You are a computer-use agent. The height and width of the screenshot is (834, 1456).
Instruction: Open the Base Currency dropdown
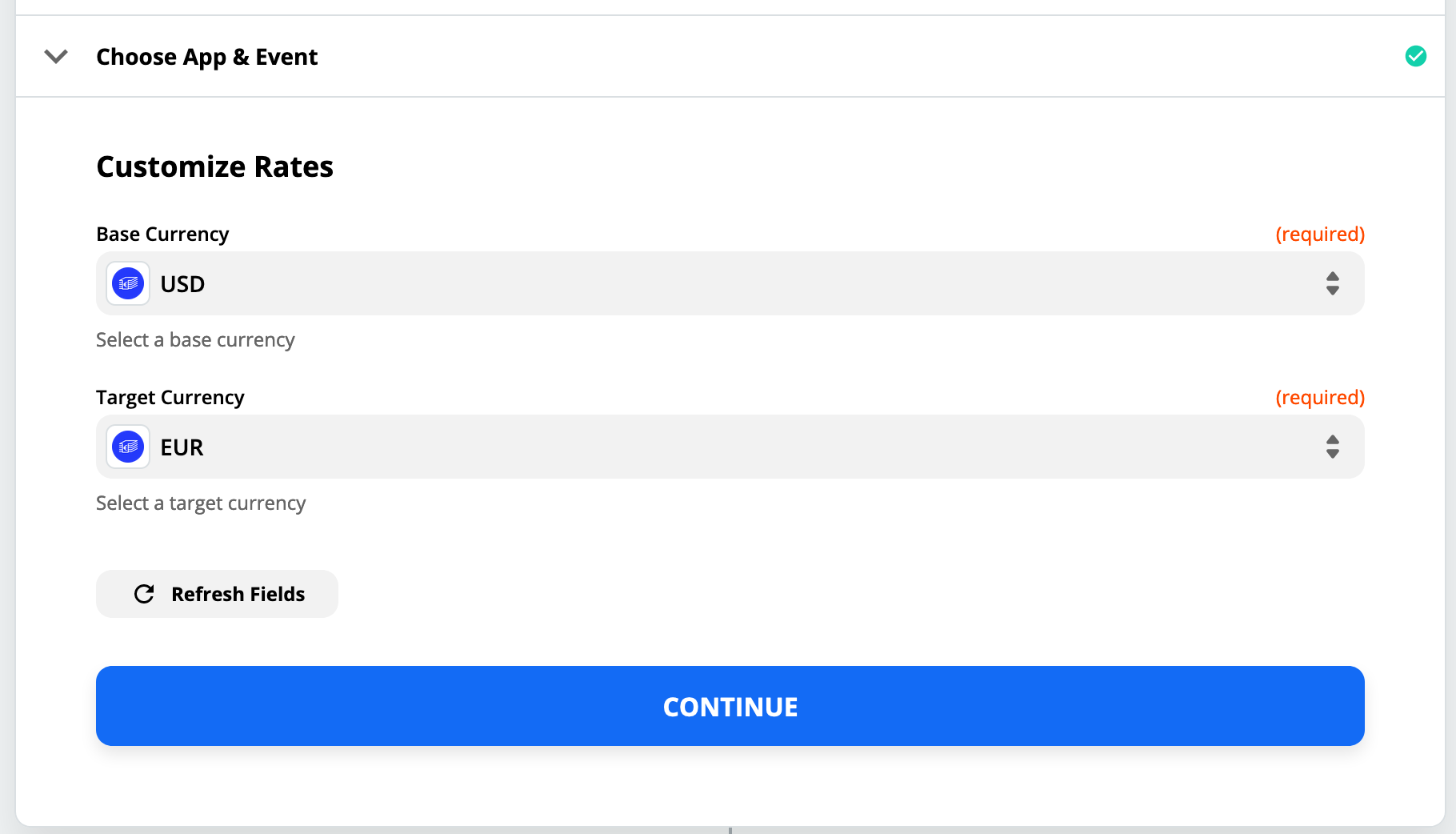pyautogui.click(x=720, y=283)
